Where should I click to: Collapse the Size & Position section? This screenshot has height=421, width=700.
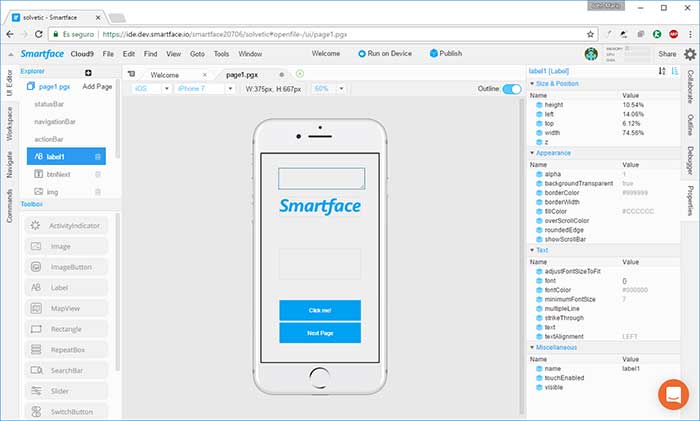pos(532,83)
